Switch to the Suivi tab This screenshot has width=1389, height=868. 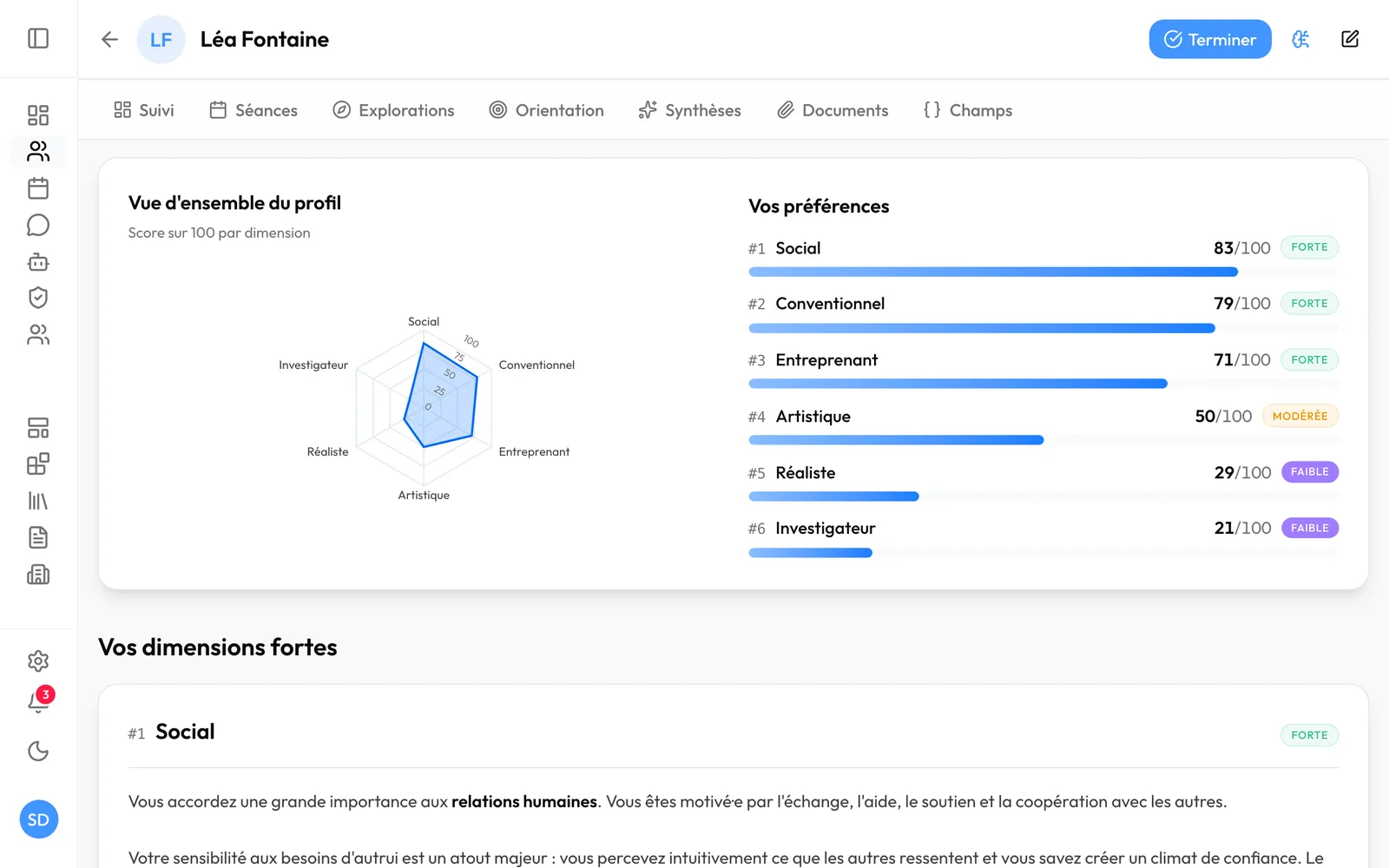pyautogui.click(x=144, y=110)
